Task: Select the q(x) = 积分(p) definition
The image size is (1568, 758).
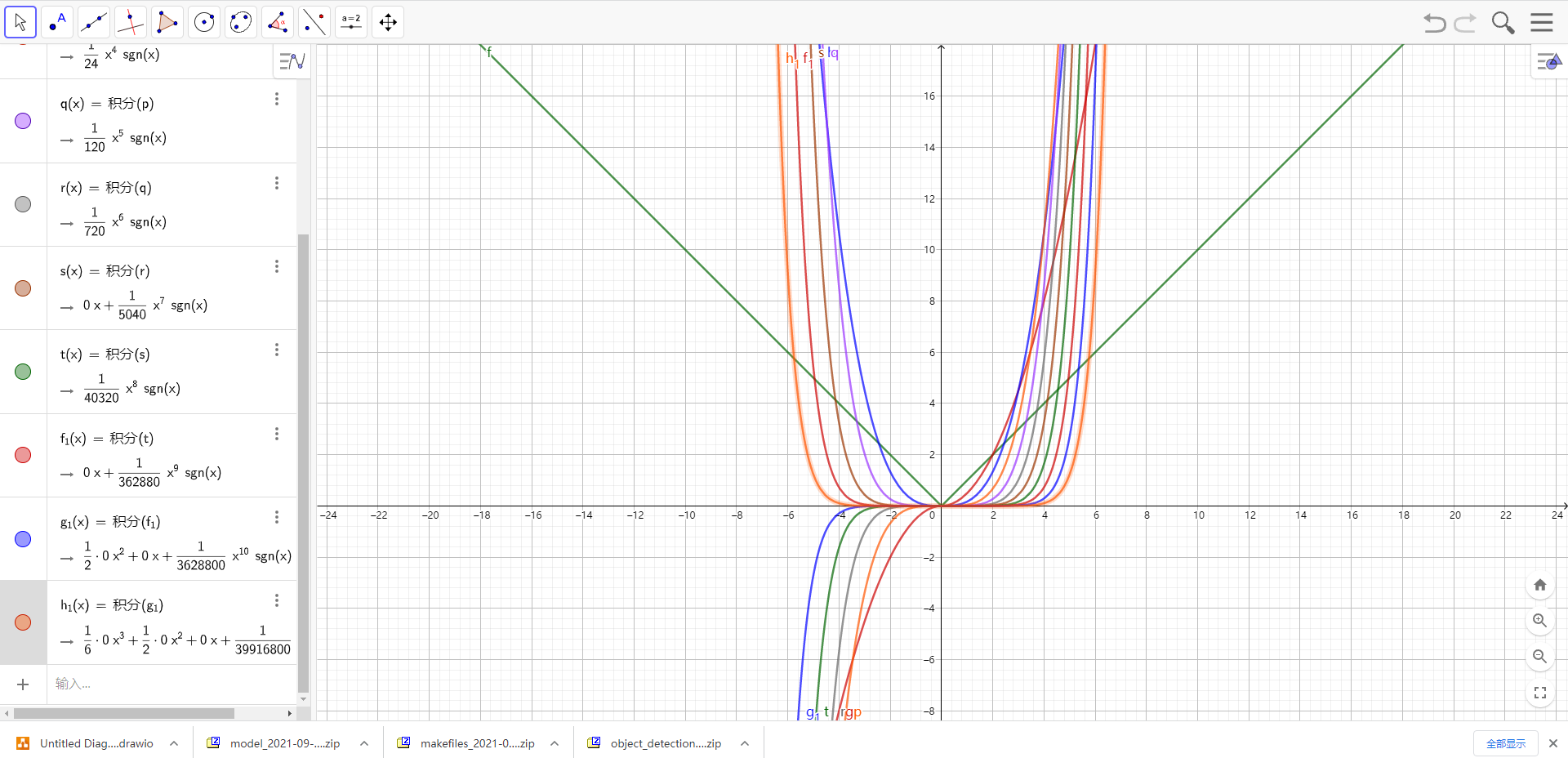Action: click(107, 104)
